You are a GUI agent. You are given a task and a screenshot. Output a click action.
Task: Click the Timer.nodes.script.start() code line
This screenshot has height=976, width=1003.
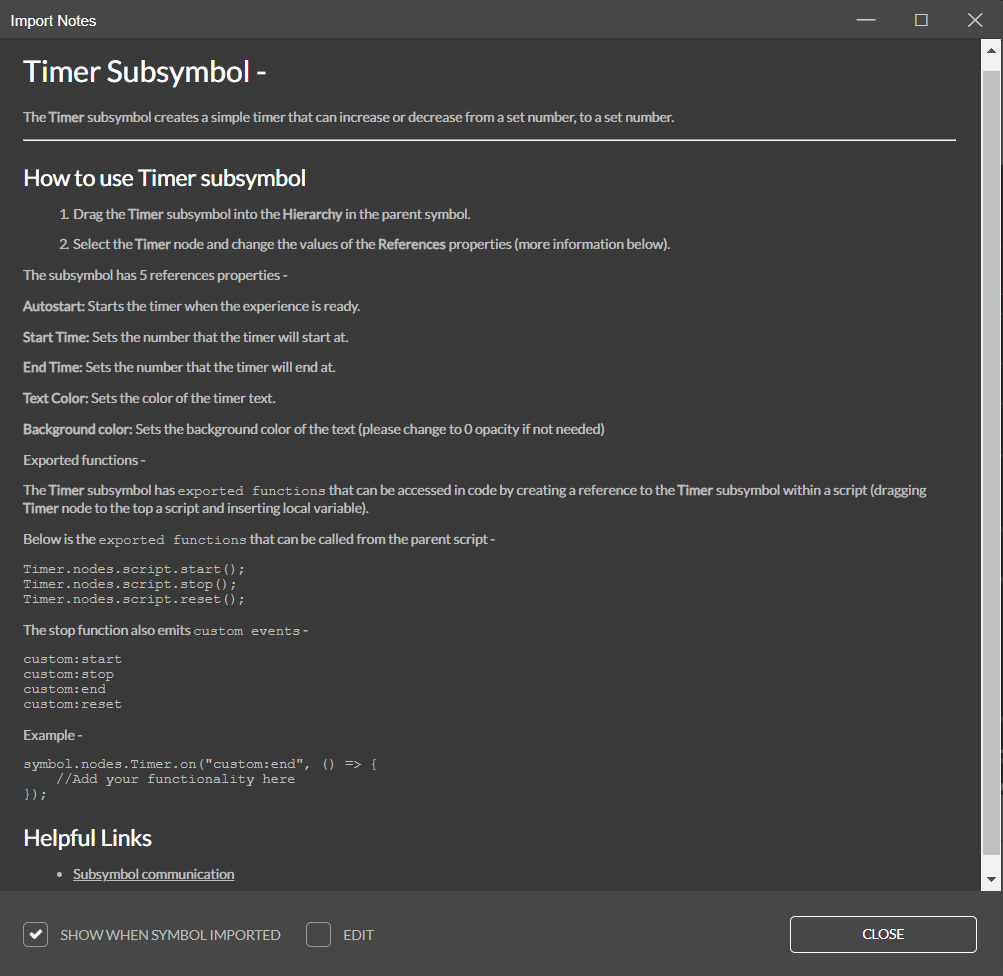point(134,569)
